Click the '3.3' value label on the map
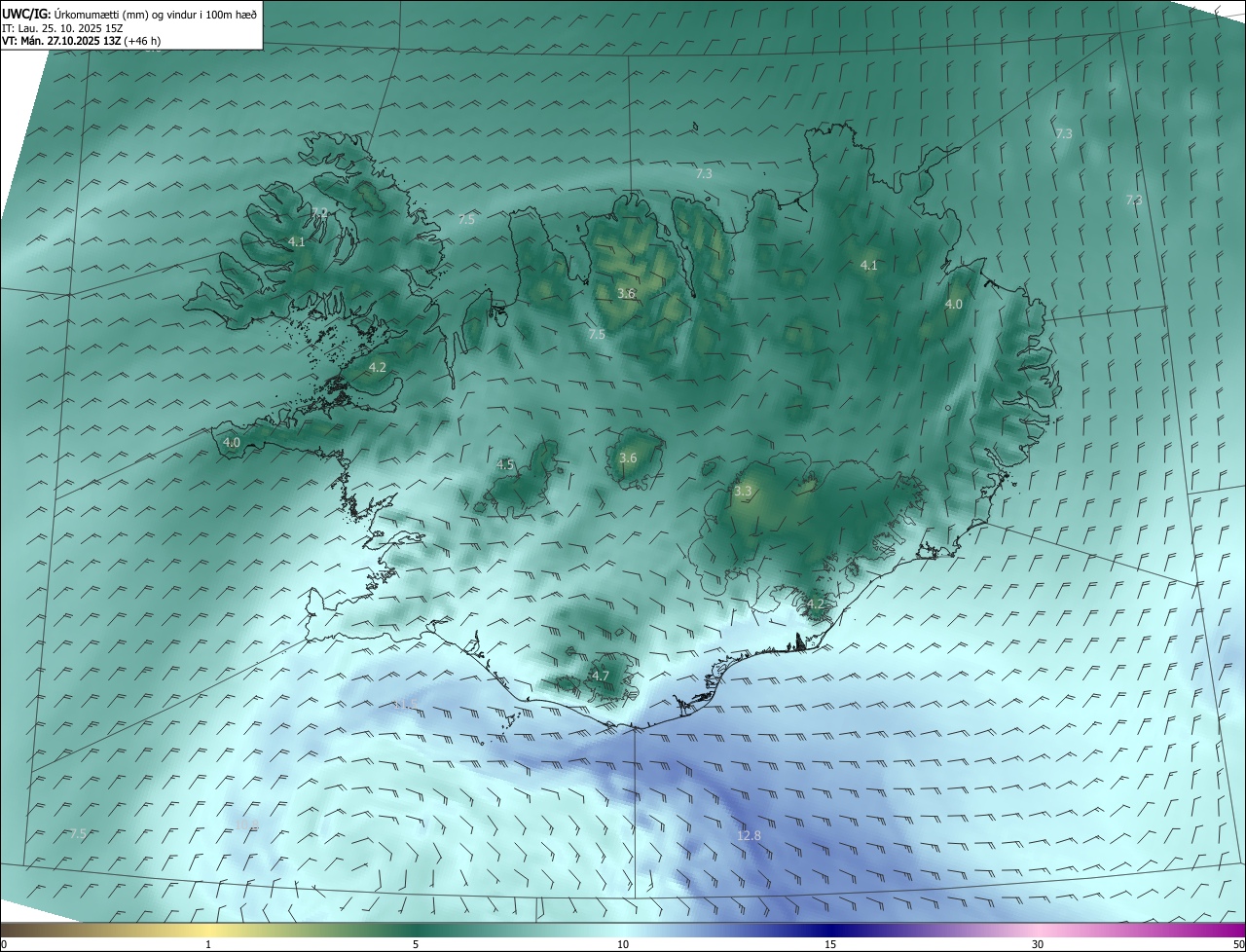The height and width of the screenshot is (952, 1246). (x=743, y=492)
